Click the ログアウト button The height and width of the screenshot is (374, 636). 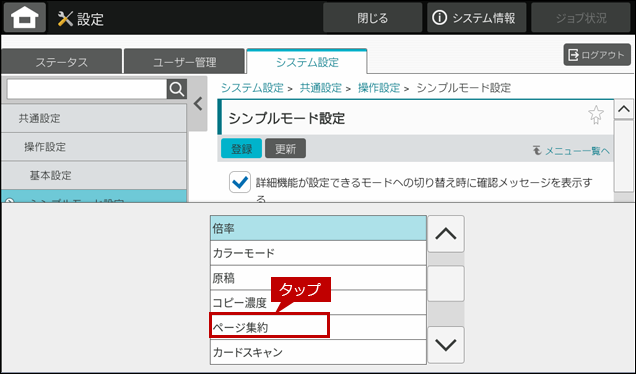click(x=597, y=55)
